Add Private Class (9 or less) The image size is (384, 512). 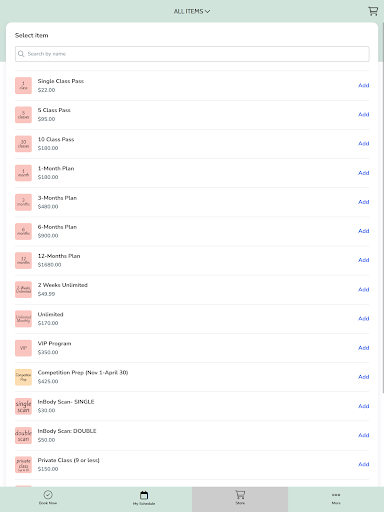pyautogui.click(x=364, y=464)
